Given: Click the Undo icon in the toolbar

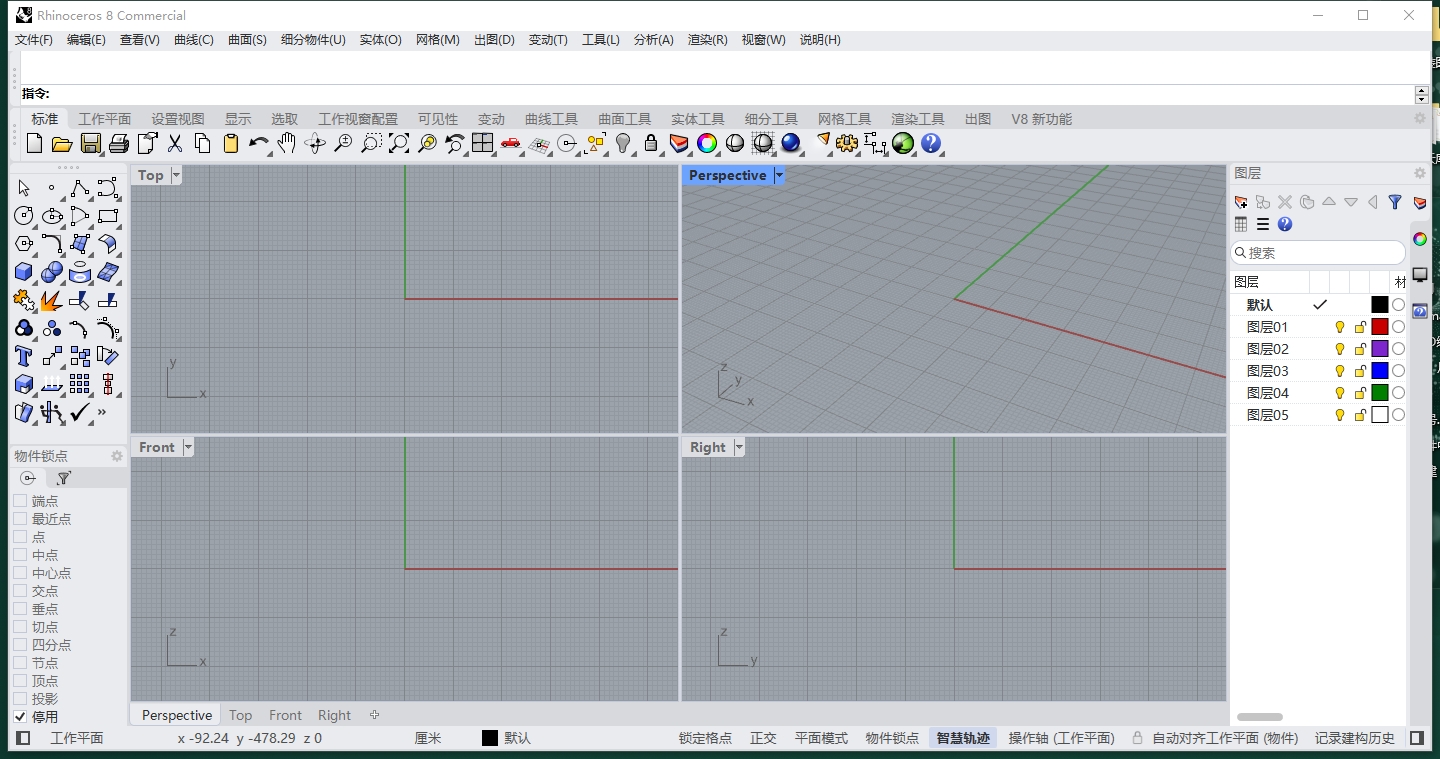Looking at the screenshot, I should tap(258, 143).
